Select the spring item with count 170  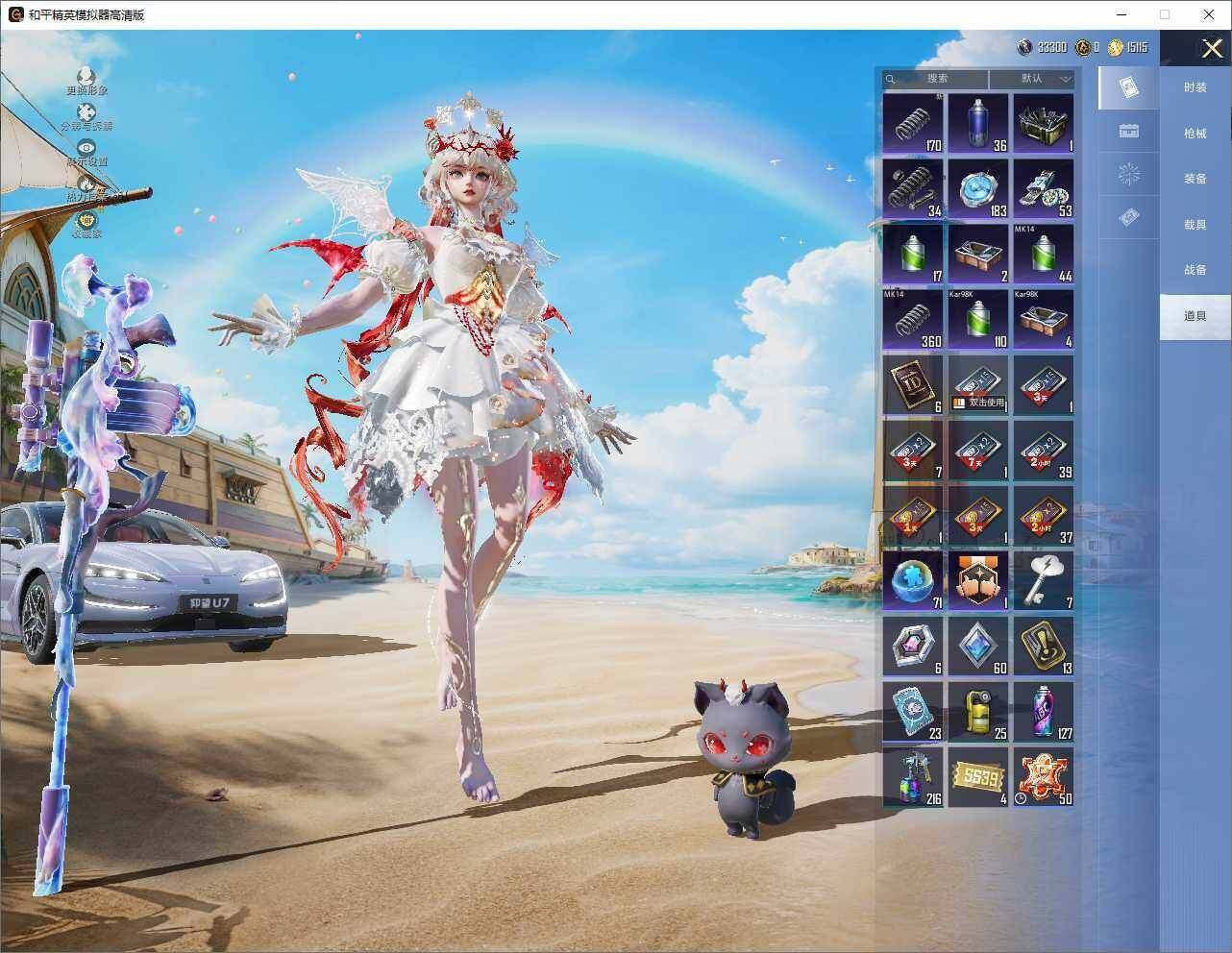click(913, 123)
